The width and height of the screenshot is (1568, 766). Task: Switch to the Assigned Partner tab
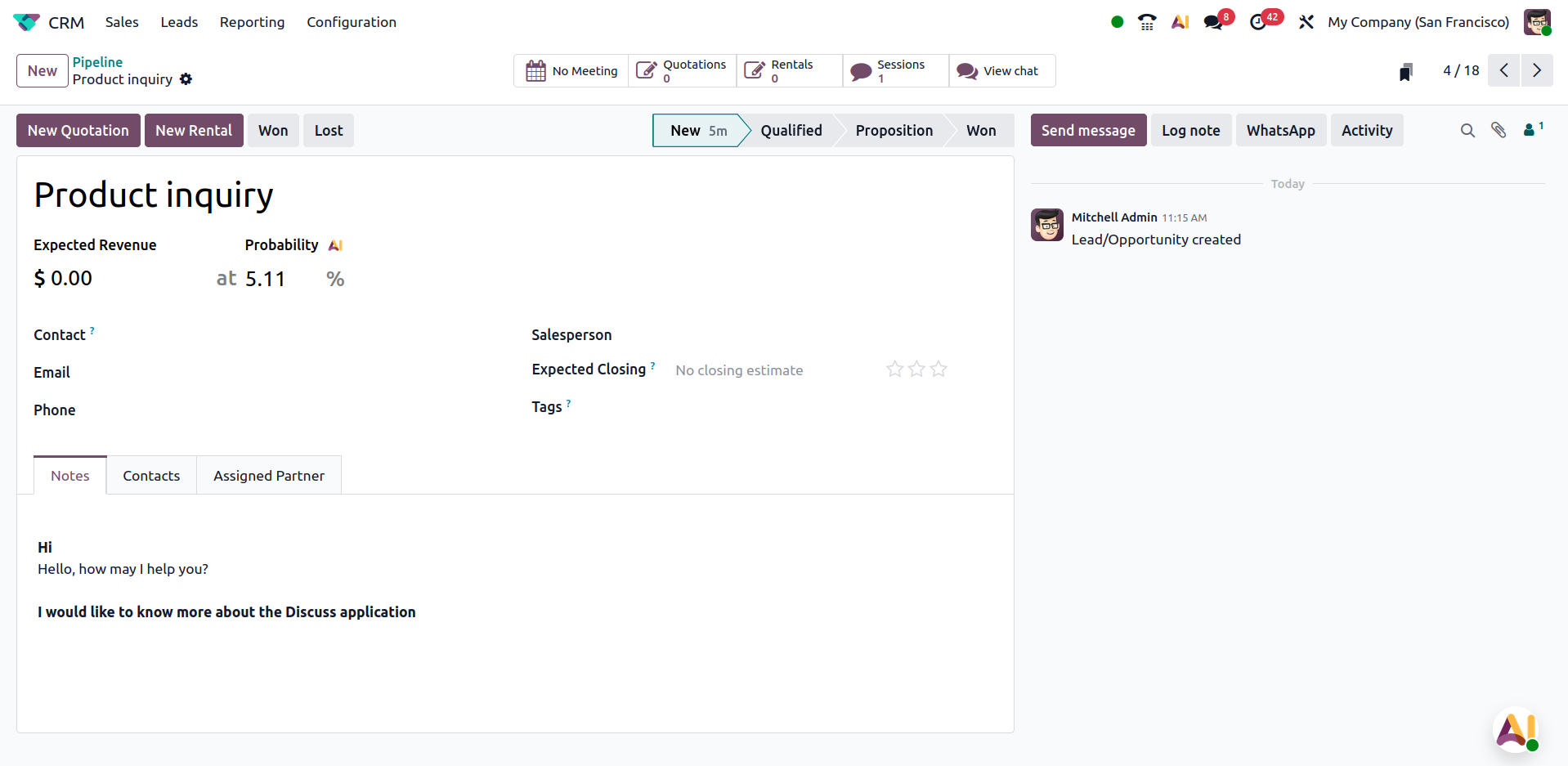click(268, 476)
